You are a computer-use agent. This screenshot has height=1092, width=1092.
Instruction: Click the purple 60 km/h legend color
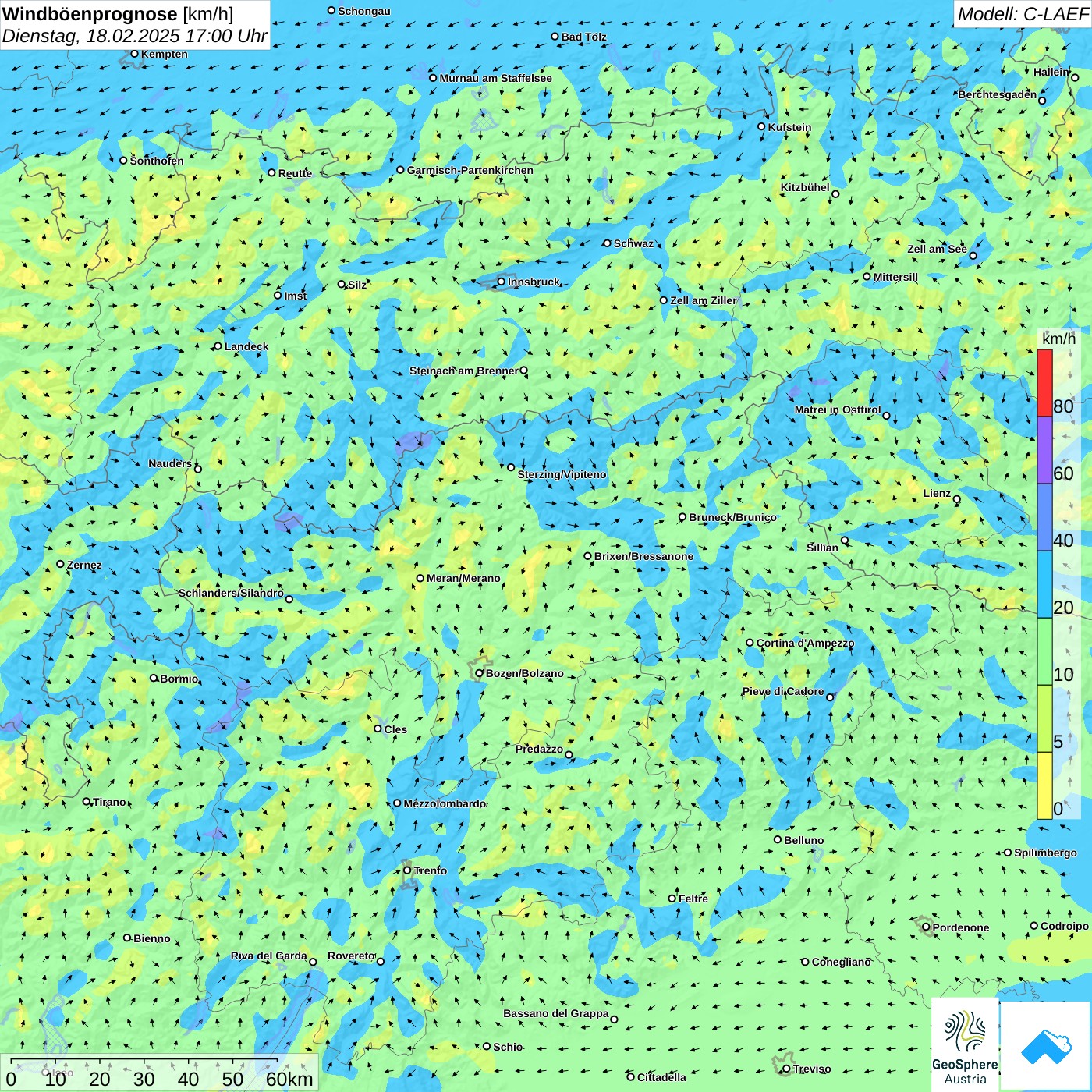pyautogui.click(x=1044, y=451)
